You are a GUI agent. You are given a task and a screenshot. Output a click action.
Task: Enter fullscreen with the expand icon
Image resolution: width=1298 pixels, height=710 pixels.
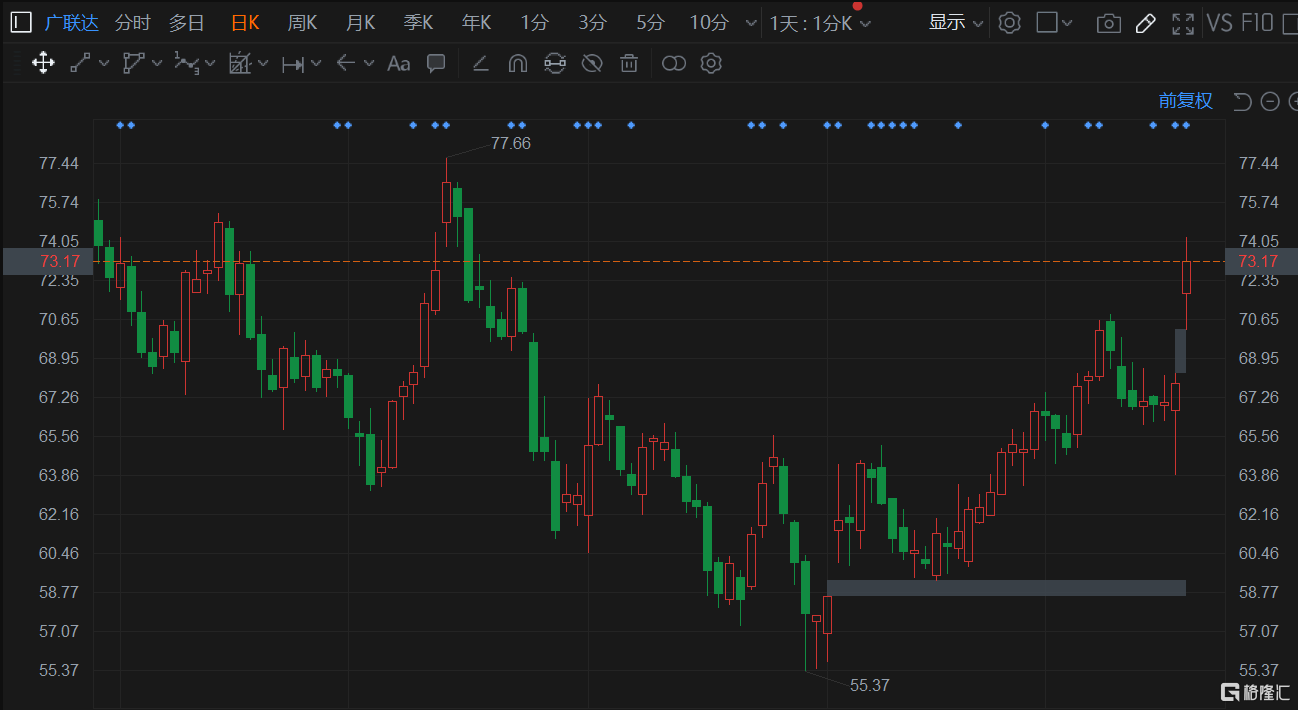pos(1183,23)
